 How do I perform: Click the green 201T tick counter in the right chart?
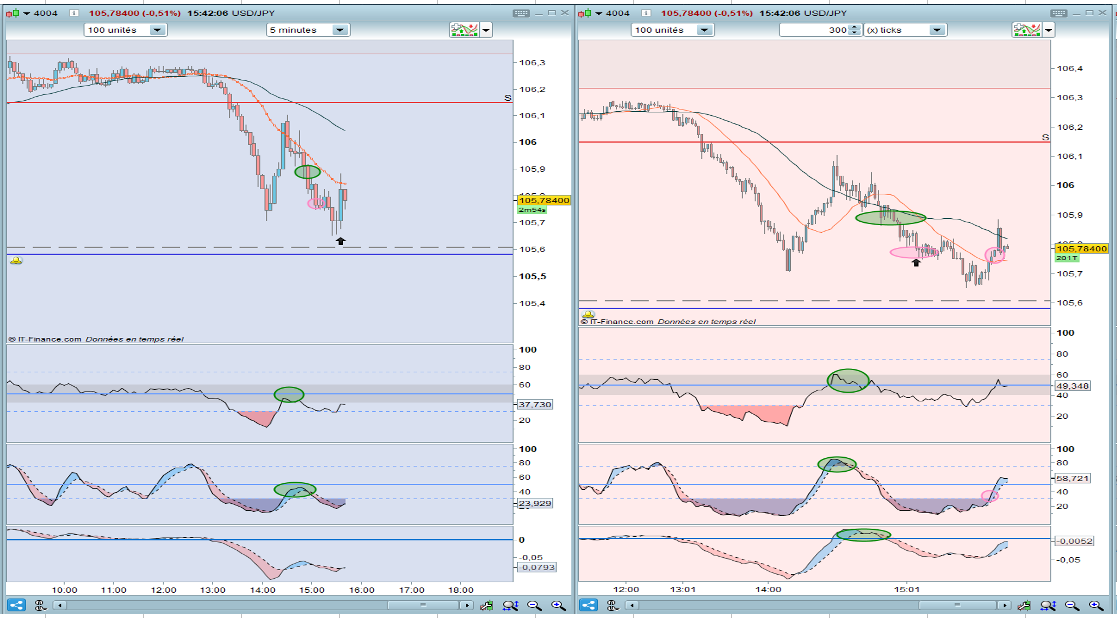pyautogui.click(x=1066, y=258)
